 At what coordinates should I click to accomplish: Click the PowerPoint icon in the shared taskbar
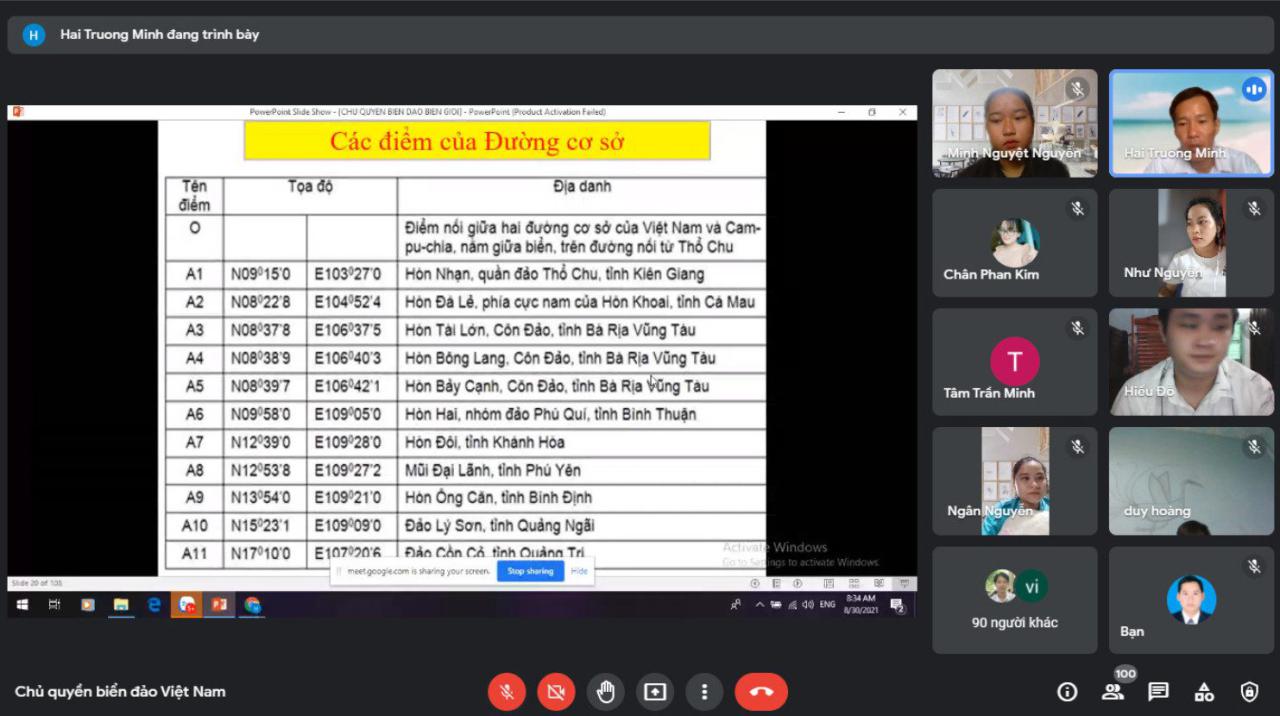point(217,605)
